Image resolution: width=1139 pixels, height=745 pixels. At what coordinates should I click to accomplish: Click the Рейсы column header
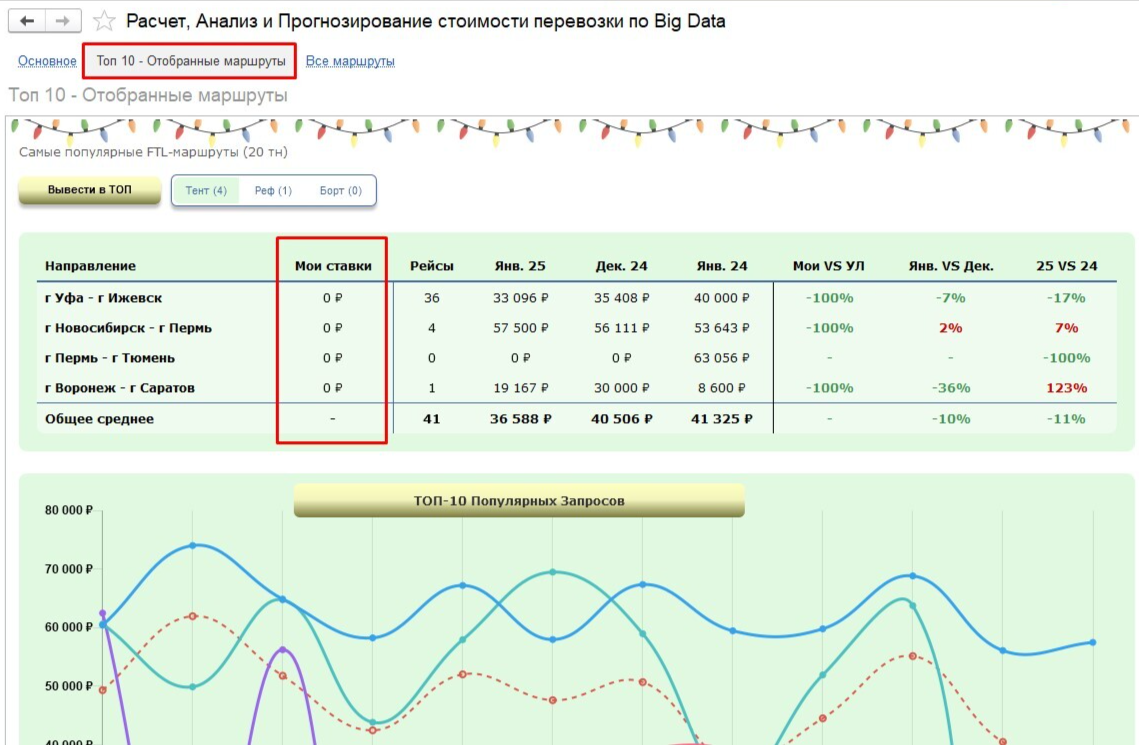pyautogui.click(x=431, y=266)
